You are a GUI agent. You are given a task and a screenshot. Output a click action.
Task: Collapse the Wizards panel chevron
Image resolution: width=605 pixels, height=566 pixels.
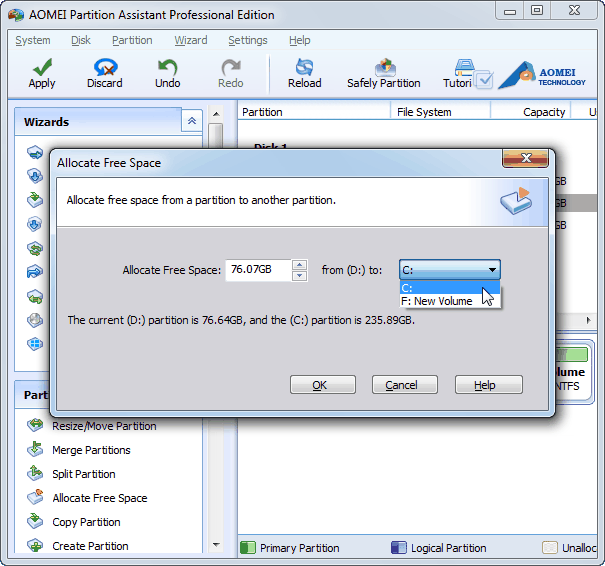[x=192, y=122]
